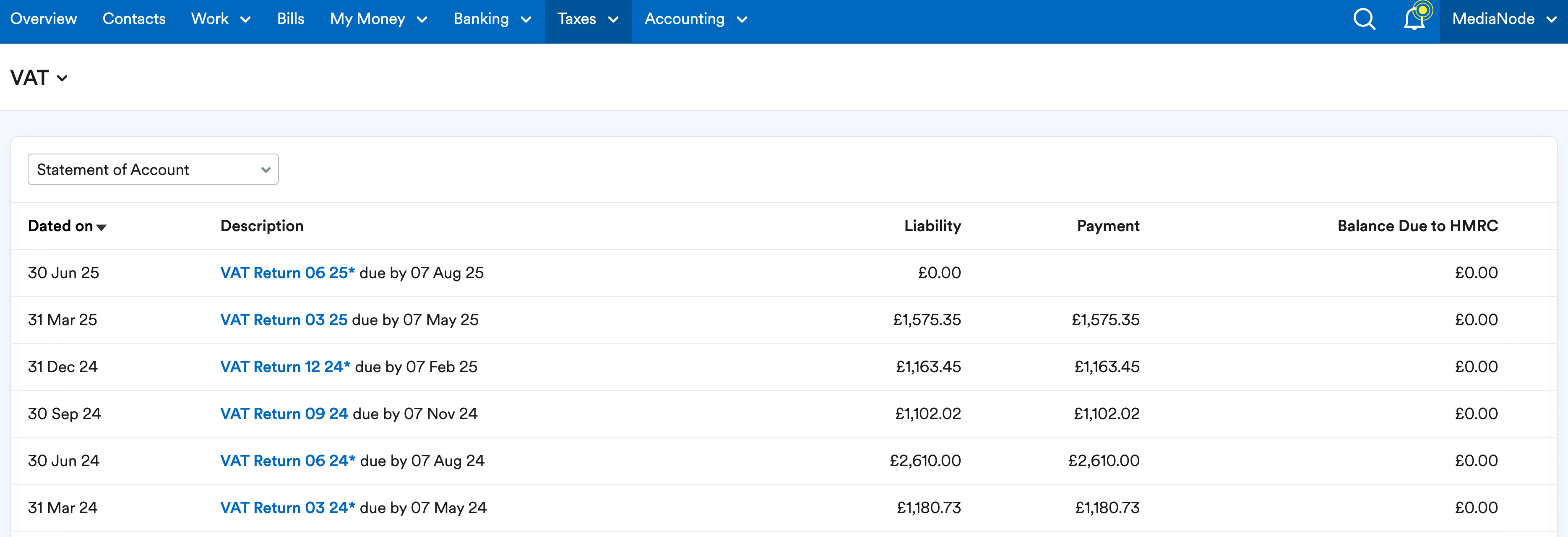Screen dimensions: 1568x537
Task: Open VAT Return 03 25 link
Action: tap(284, 320)
